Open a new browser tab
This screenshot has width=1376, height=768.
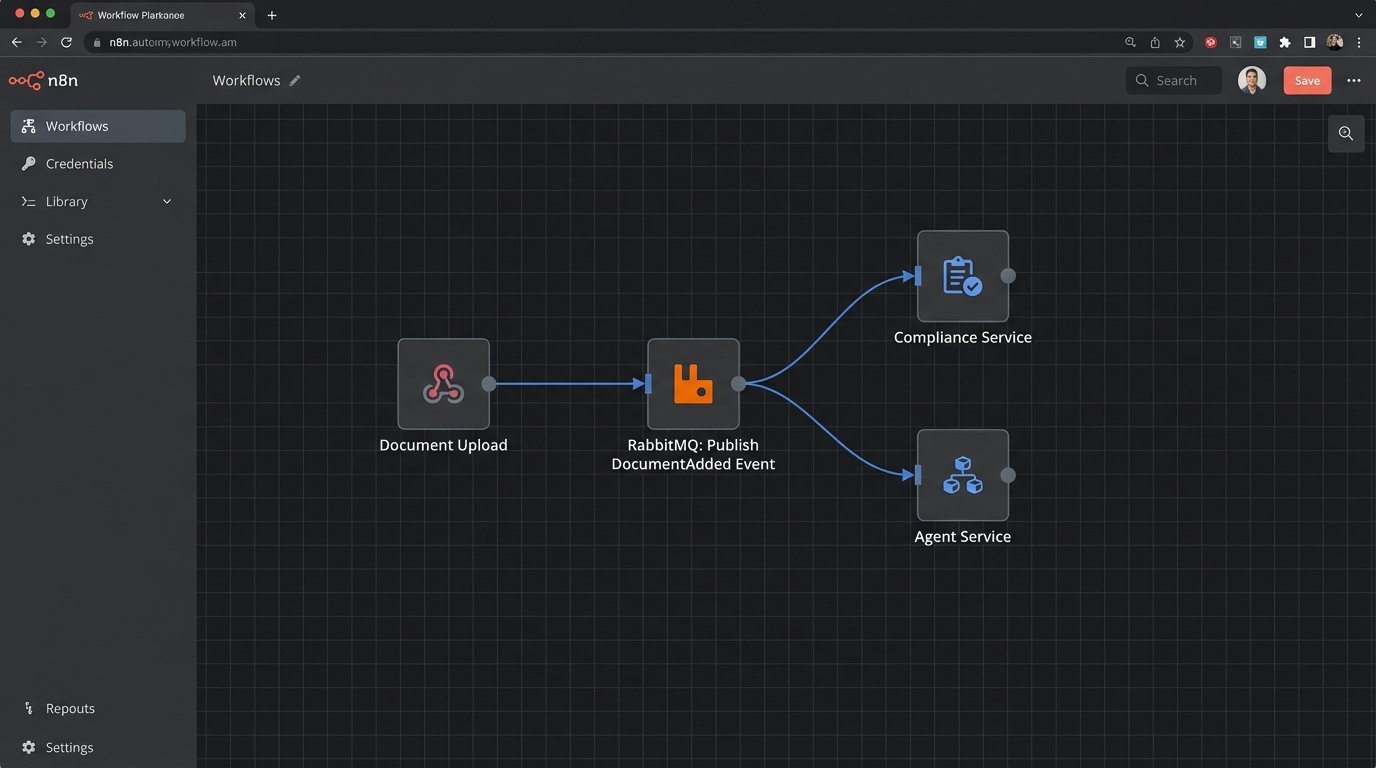[272, 15]
